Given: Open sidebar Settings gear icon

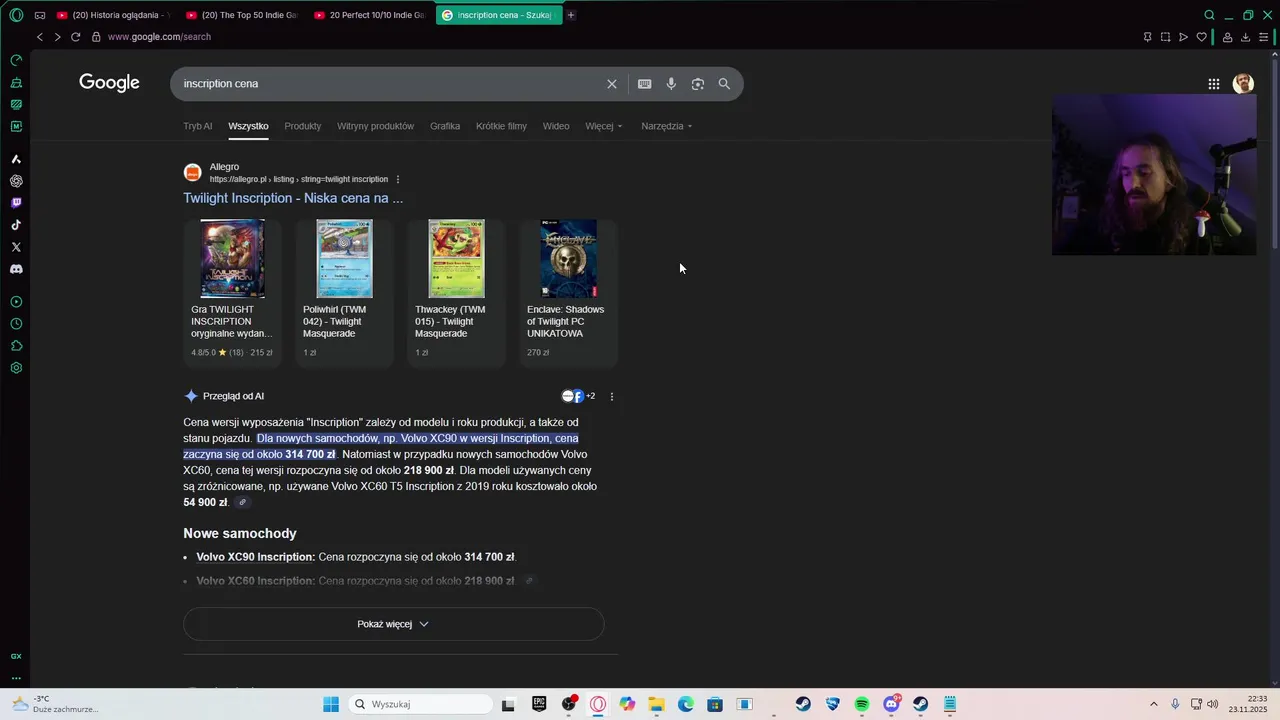Looking at the screenshot, I should (x=16, y=368).
